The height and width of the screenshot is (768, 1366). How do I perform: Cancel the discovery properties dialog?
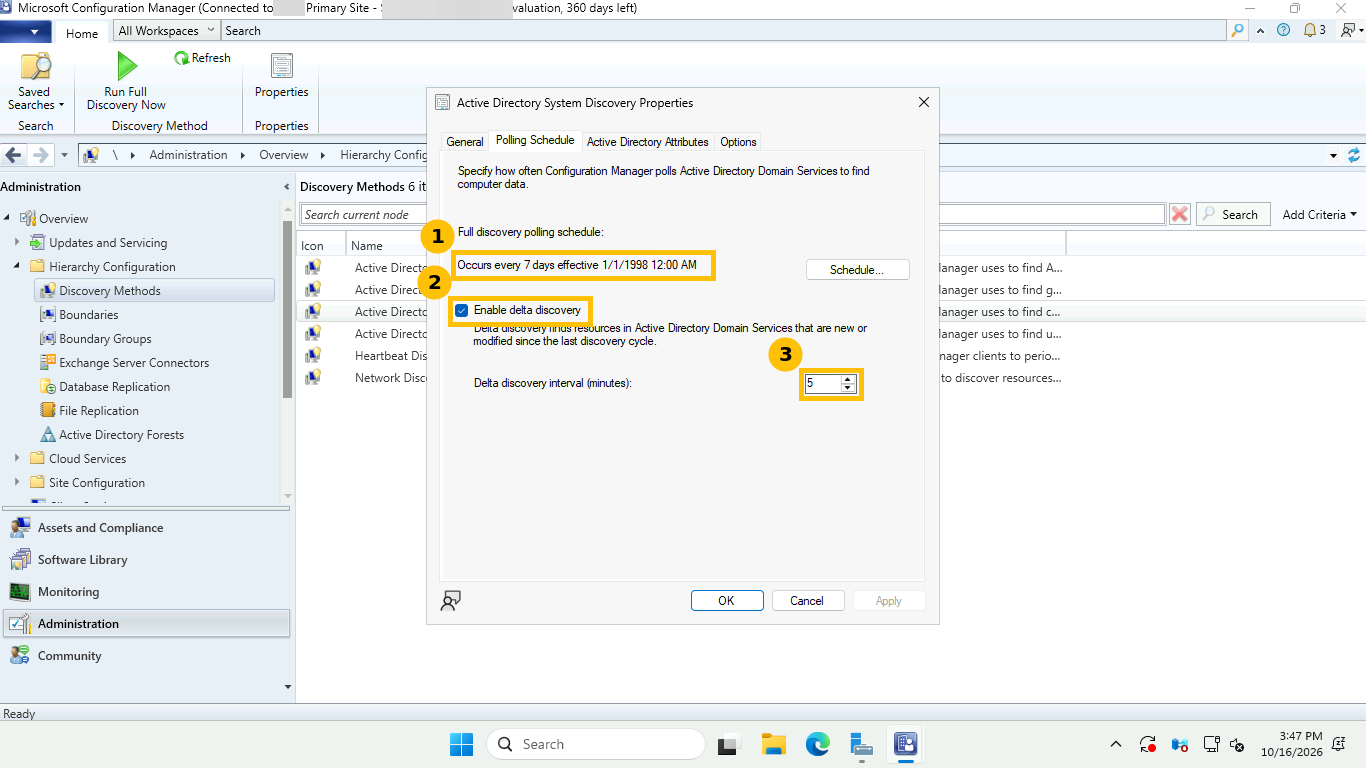pyautogui.click(x=807, y=601)
